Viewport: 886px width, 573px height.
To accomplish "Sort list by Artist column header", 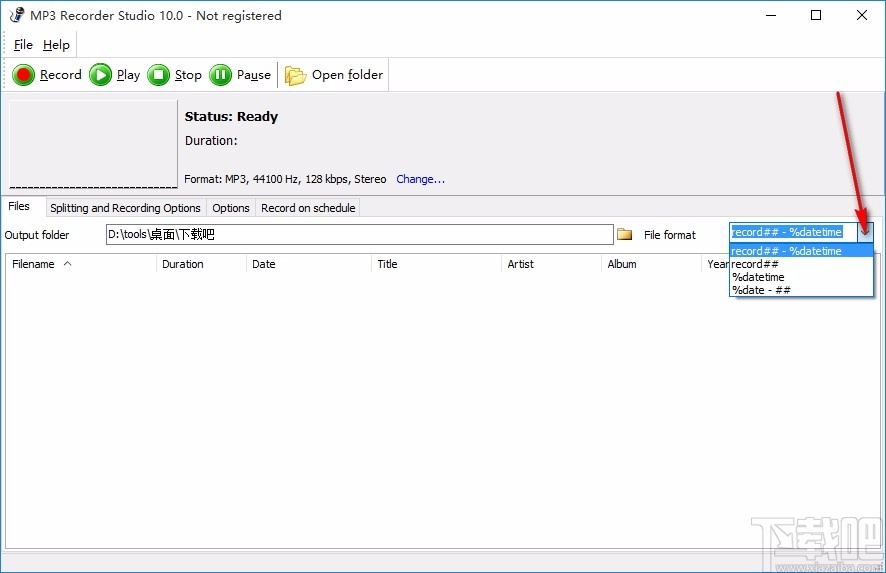I will click(551, 264).
